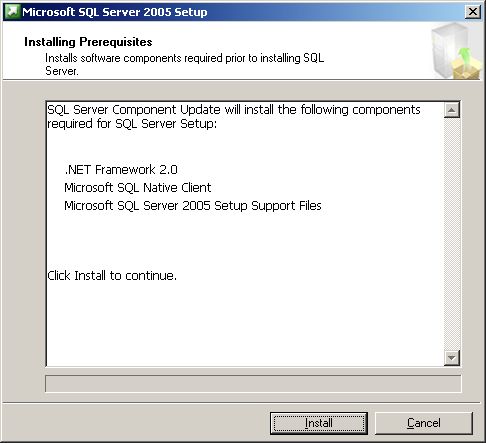
Task: Select the .NET Framework 2.0 line
Action: (x=121, y=170)
